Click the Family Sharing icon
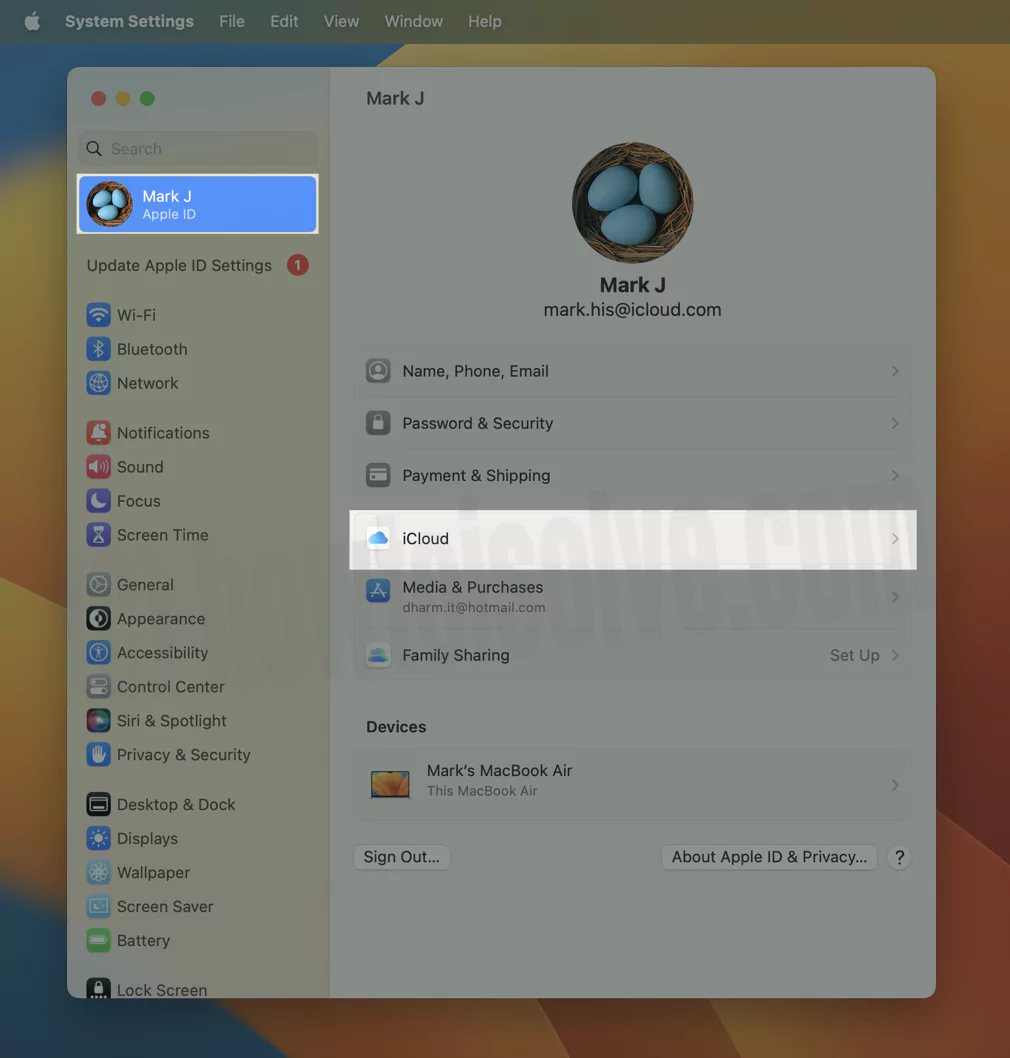The height and width of the screenshot is (1058, 1010). pos(378,655)
